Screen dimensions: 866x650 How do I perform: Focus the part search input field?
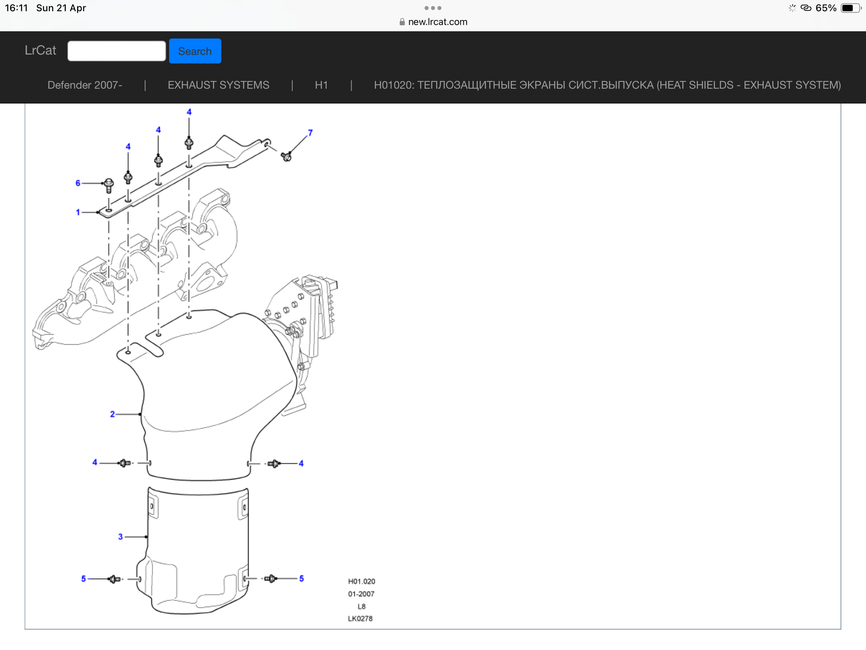pyautogui.click(x=117, y=51)
